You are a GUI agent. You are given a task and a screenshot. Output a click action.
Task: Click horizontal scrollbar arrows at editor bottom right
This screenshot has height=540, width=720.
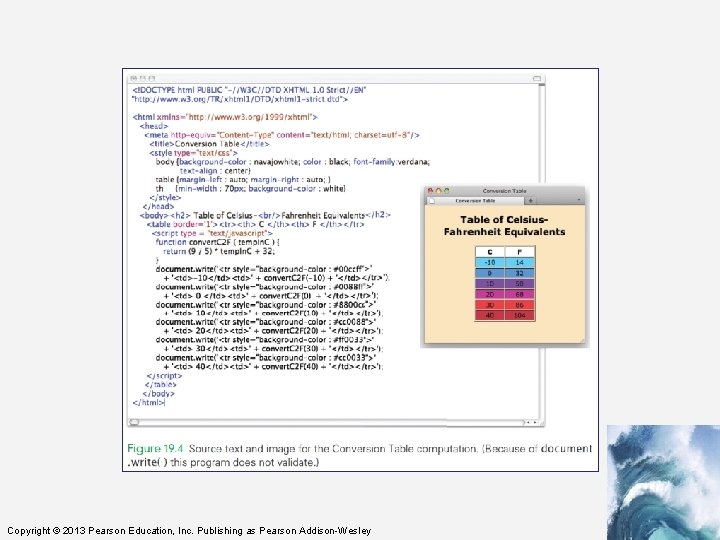pyautogui.click(x=532, y=422)
